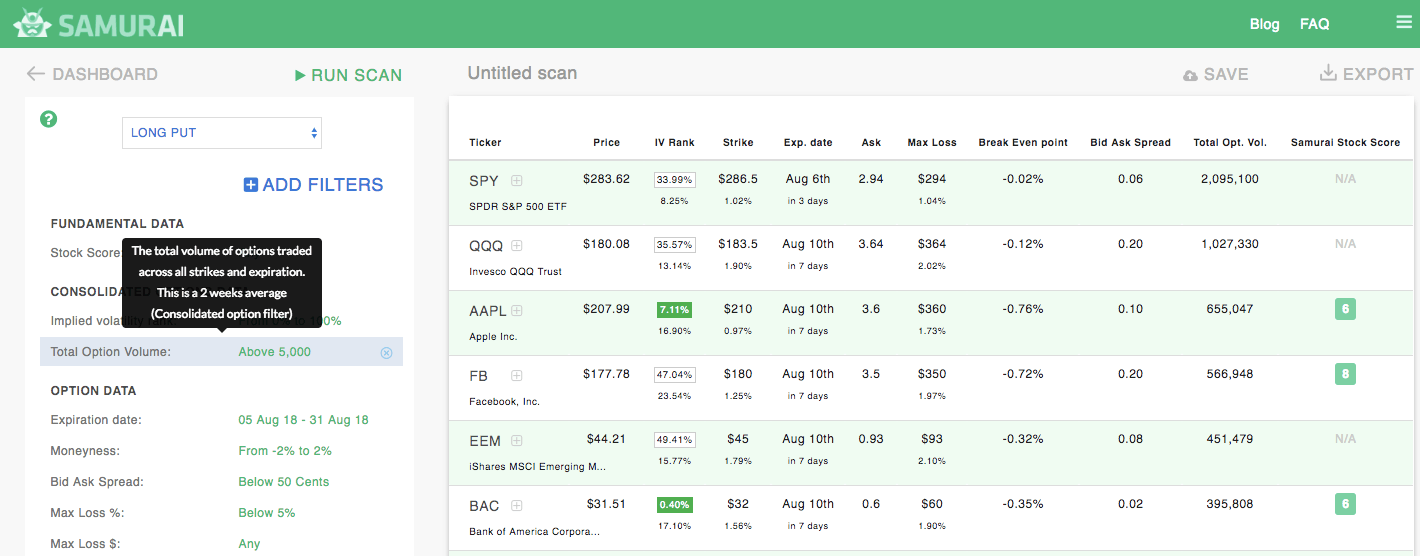This screenshot has width=1420, height=556.
Task: Sort by Ticker column header
Action: click(x=485, y=142)
